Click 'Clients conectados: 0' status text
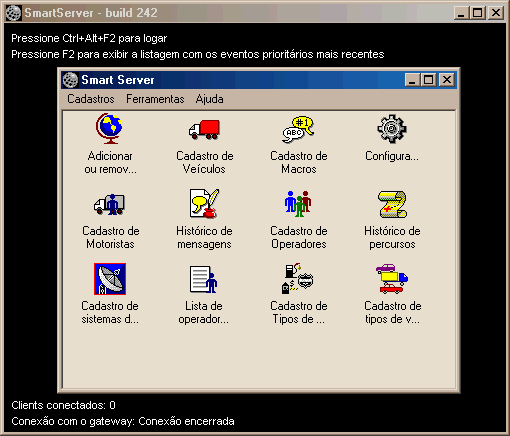The width and height of the screenshot is (510, 436). pyautogui.click(x=63, y=405)
